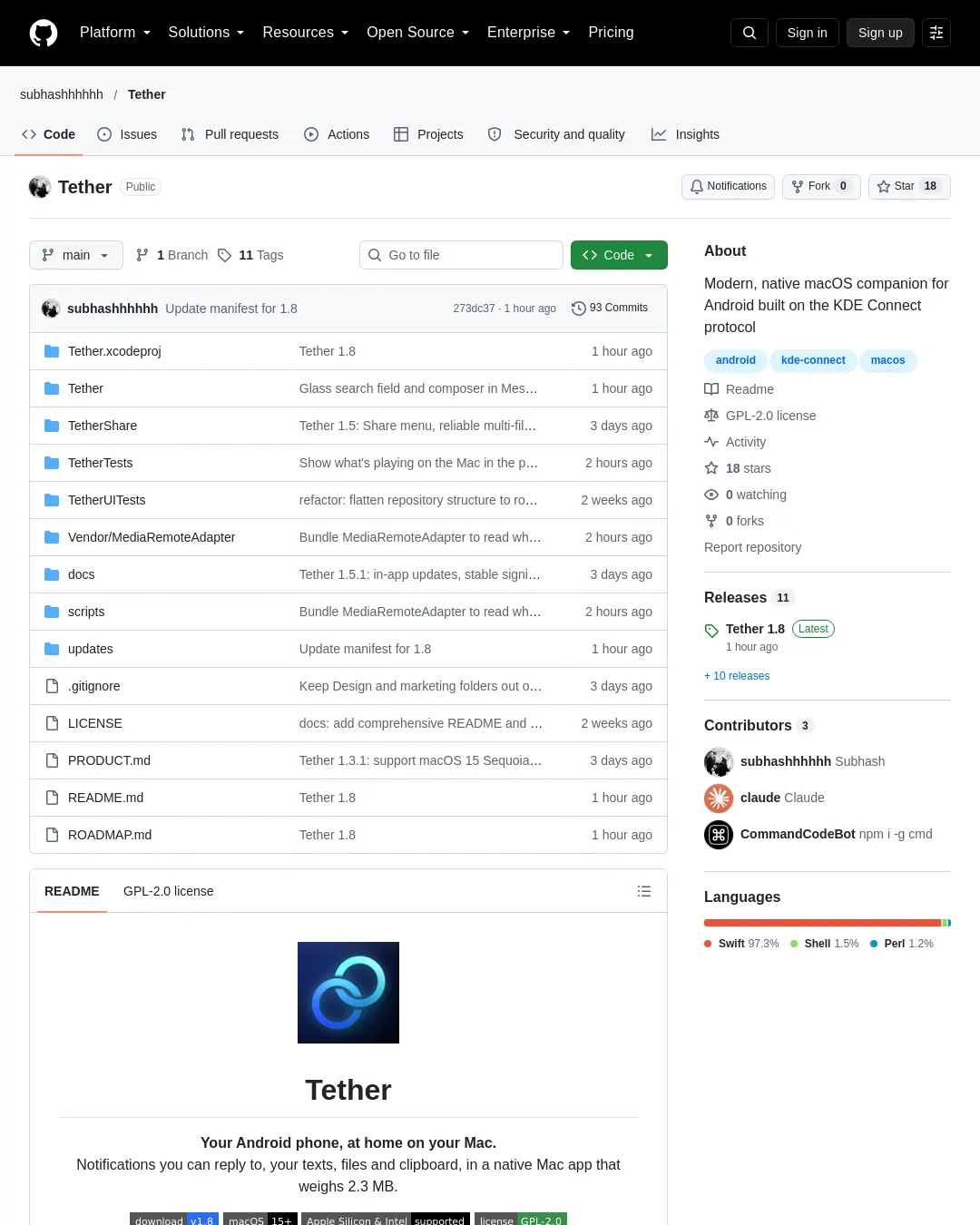This screenshot has height=1225, width=980.
Task: Open the + 10 releases link
Action: click(x=737, y=676)
